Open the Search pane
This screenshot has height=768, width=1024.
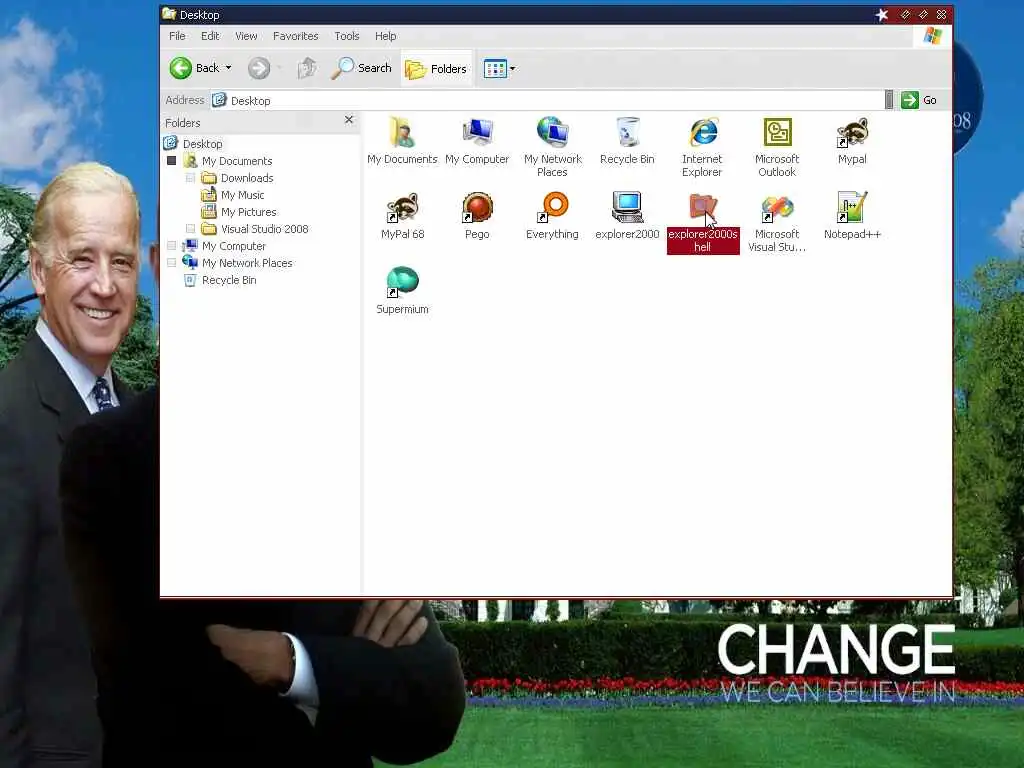(361, 68)
